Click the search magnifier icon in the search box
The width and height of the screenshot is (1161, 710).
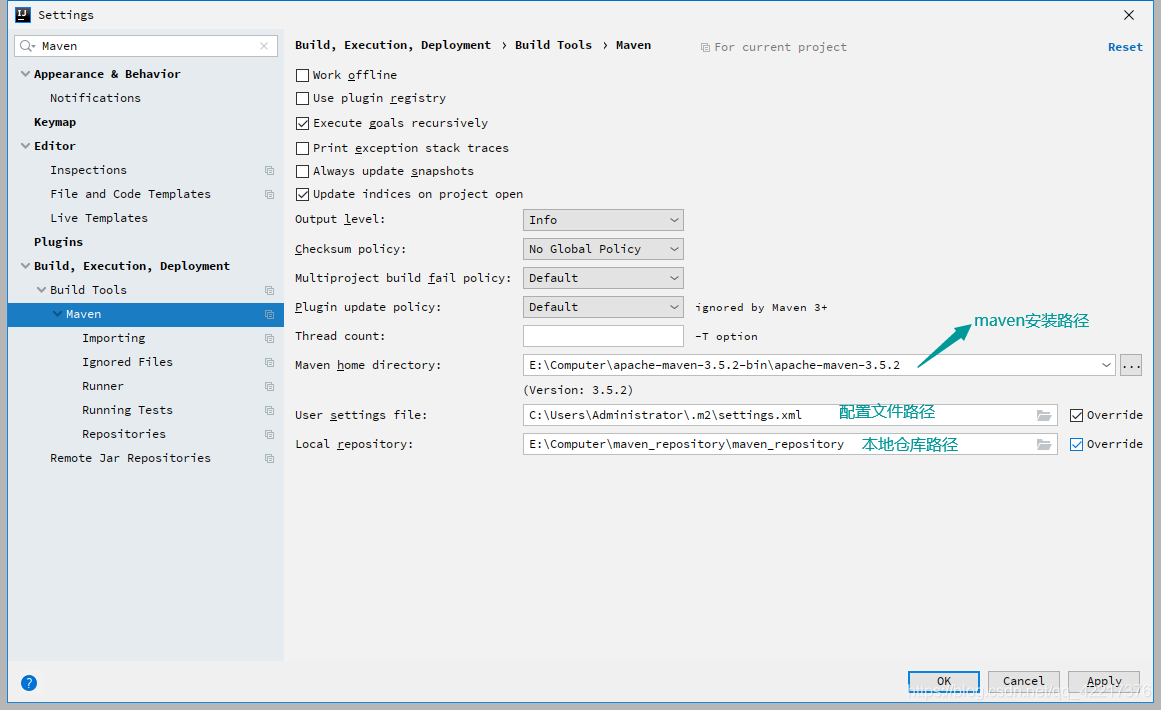point(27,46)
